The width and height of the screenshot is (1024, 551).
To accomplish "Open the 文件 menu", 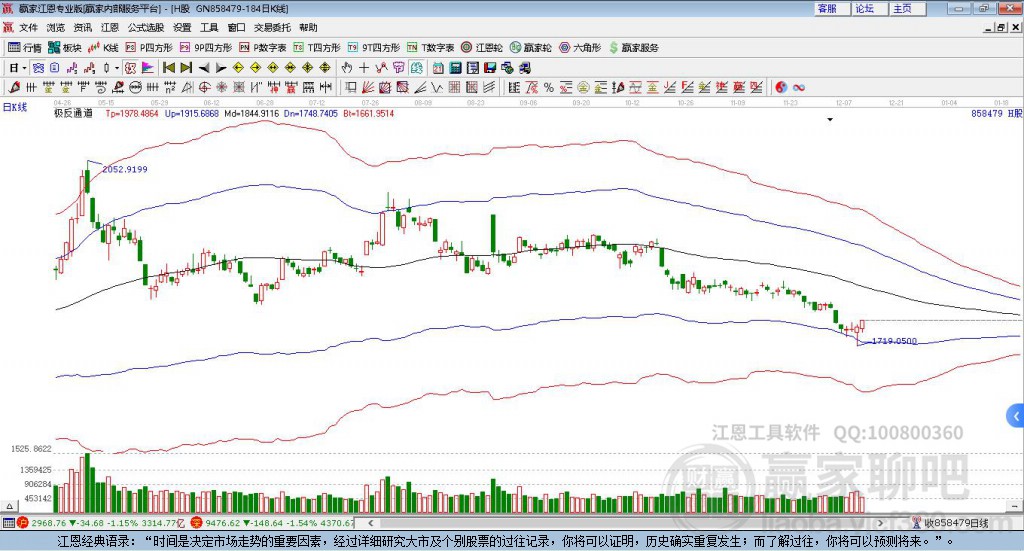I will (28, 27).
